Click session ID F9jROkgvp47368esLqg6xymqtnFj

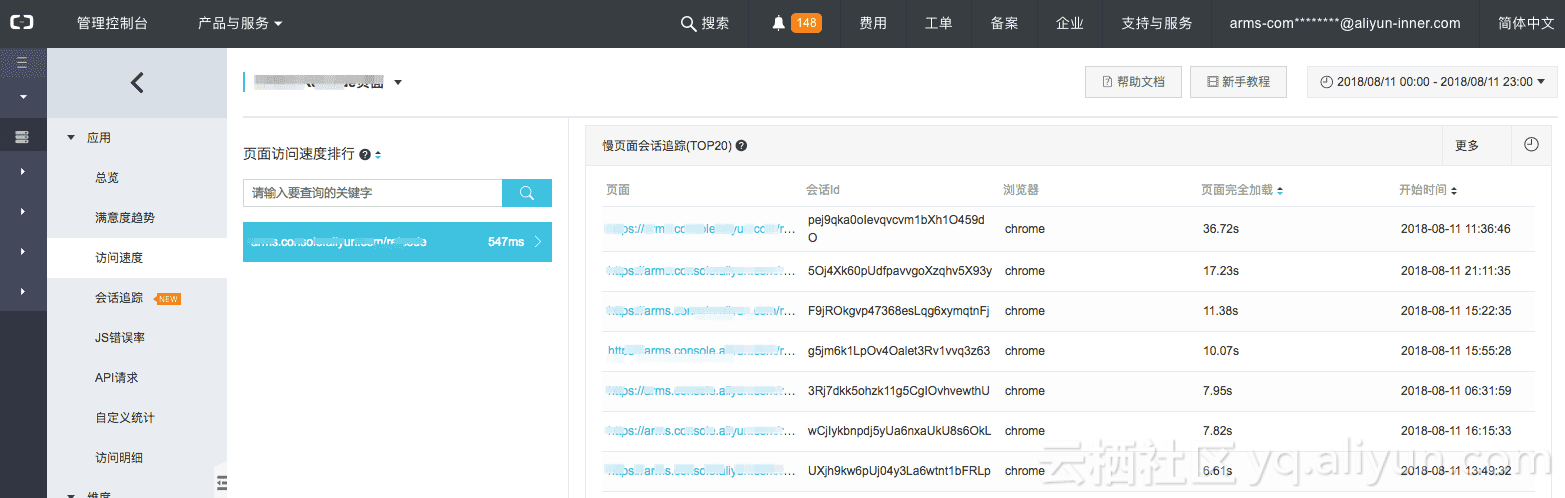pyautogui.click(x=898, y=311)
